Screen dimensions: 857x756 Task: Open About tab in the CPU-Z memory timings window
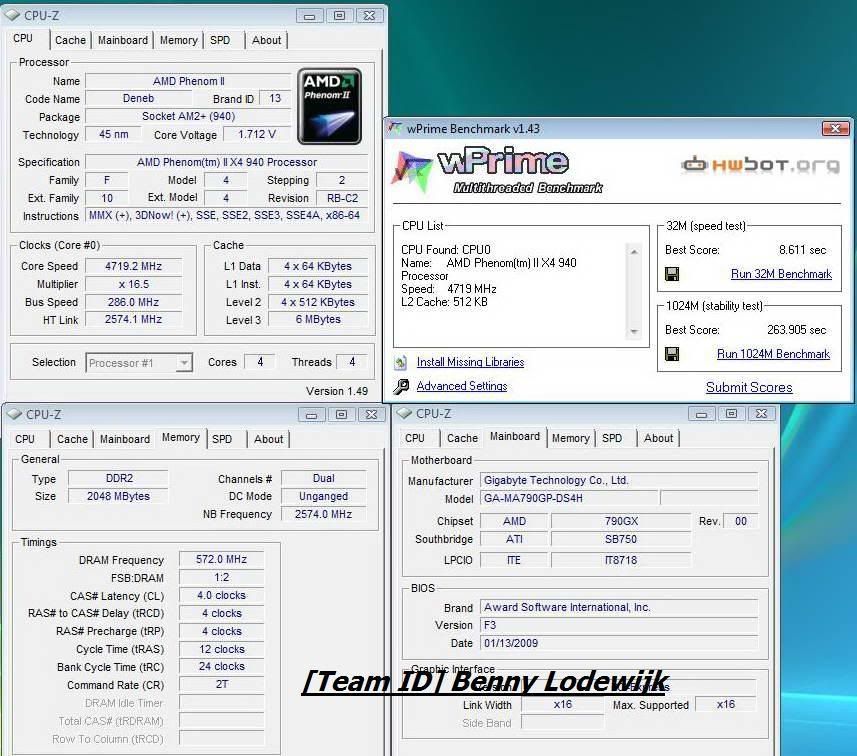tap(268, 439)
